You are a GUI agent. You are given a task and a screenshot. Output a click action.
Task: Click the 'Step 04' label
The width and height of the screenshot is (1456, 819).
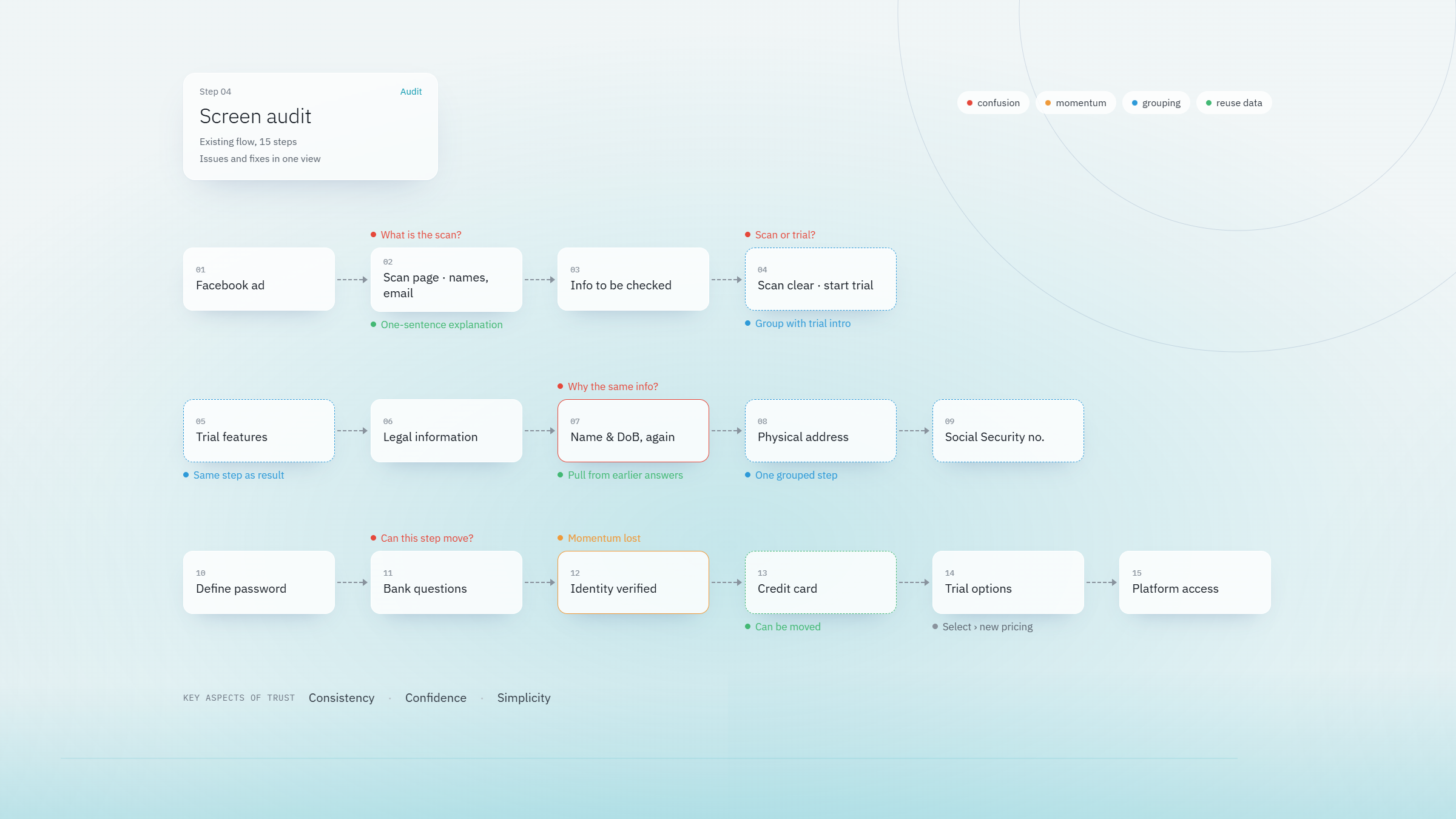coord(215,92)
